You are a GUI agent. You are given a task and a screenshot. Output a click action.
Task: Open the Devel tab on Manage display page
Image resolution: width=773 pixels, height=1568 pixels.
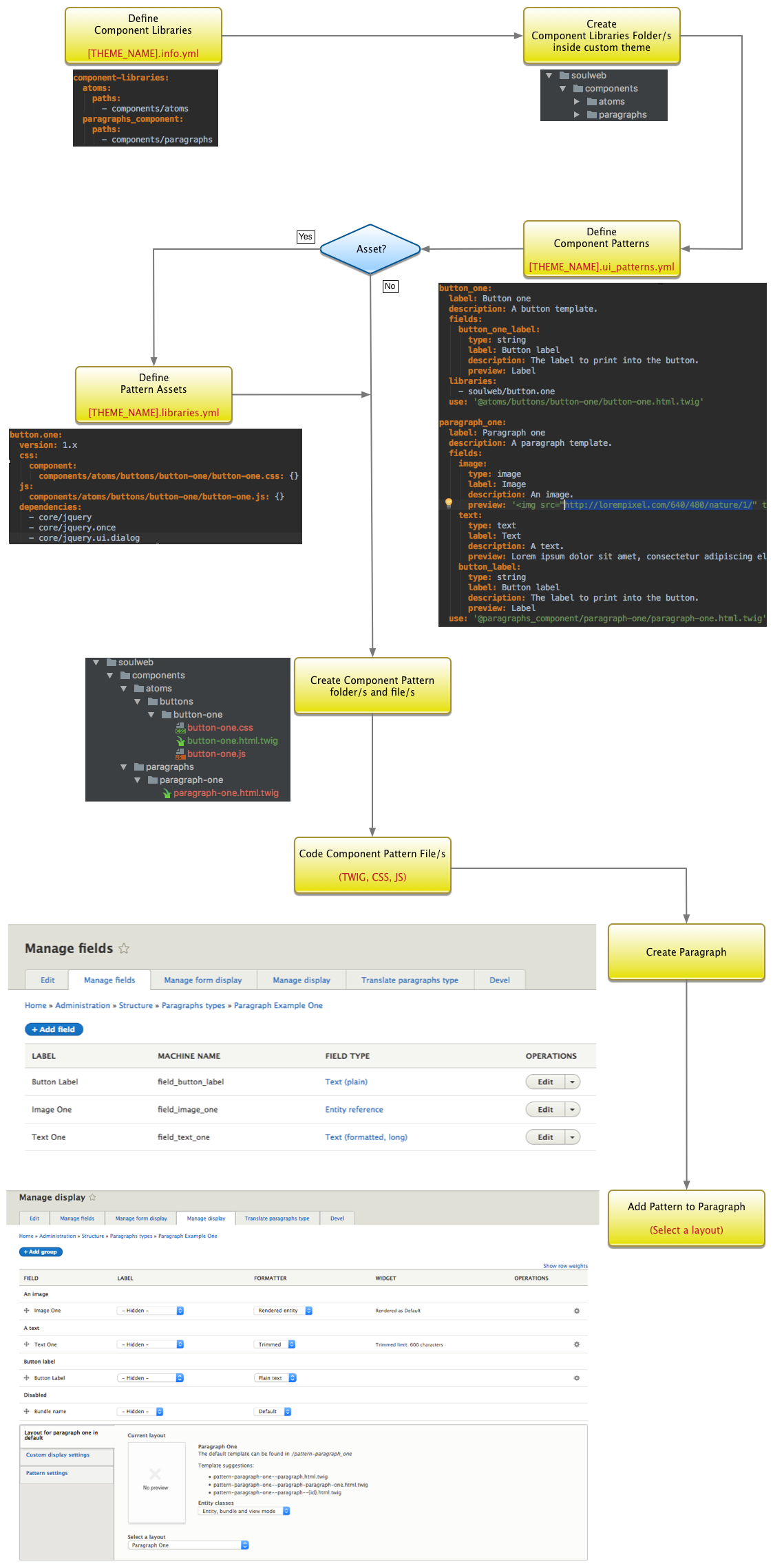click(x=337, y=1218)
